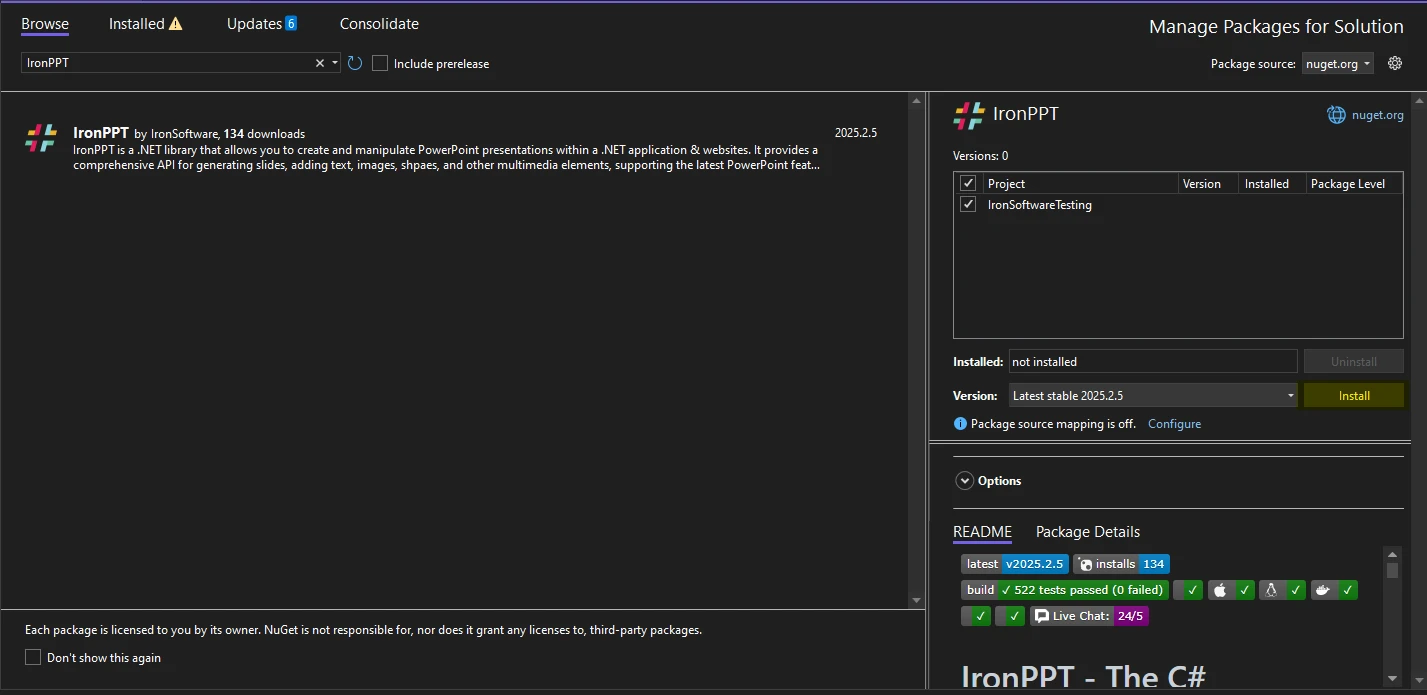Screen dimensions: 1427x695
Task: Click the Configure link for source mapping
Action: point(1174,424)
